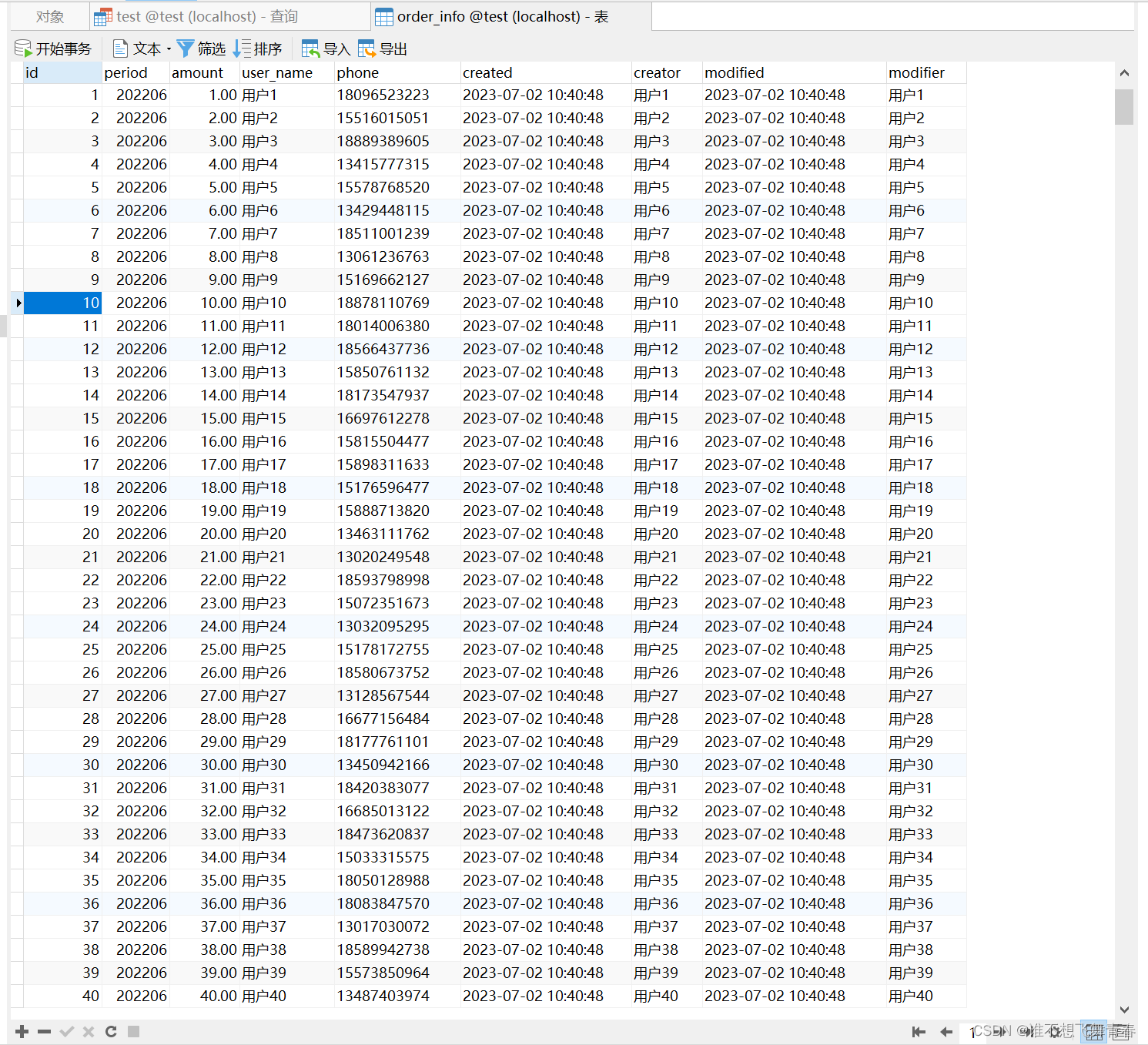
Task: Select id cell 40
Action: click(62, 996)
